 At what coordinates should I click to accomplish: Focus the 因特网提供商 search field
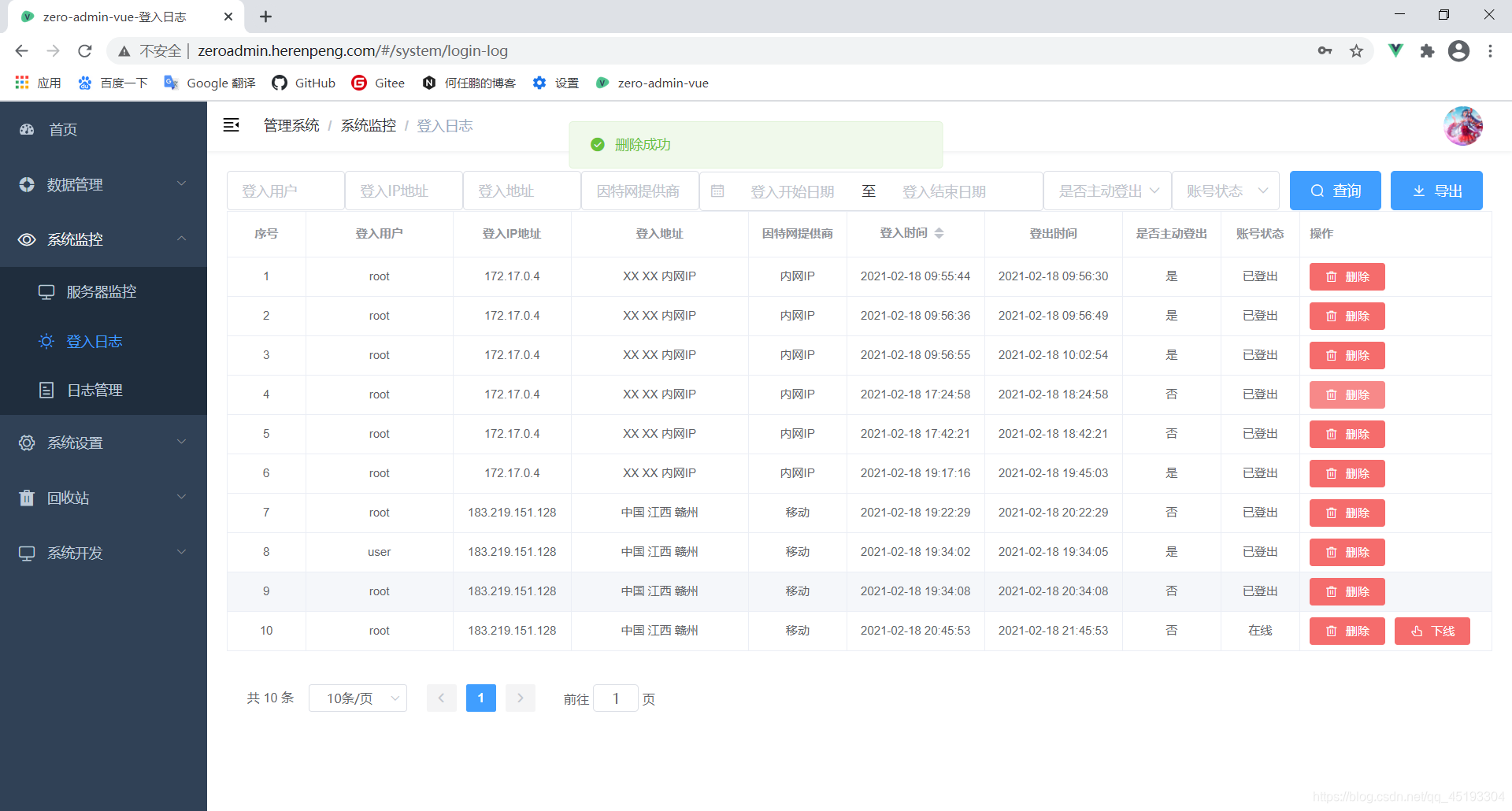pos(640,191)
